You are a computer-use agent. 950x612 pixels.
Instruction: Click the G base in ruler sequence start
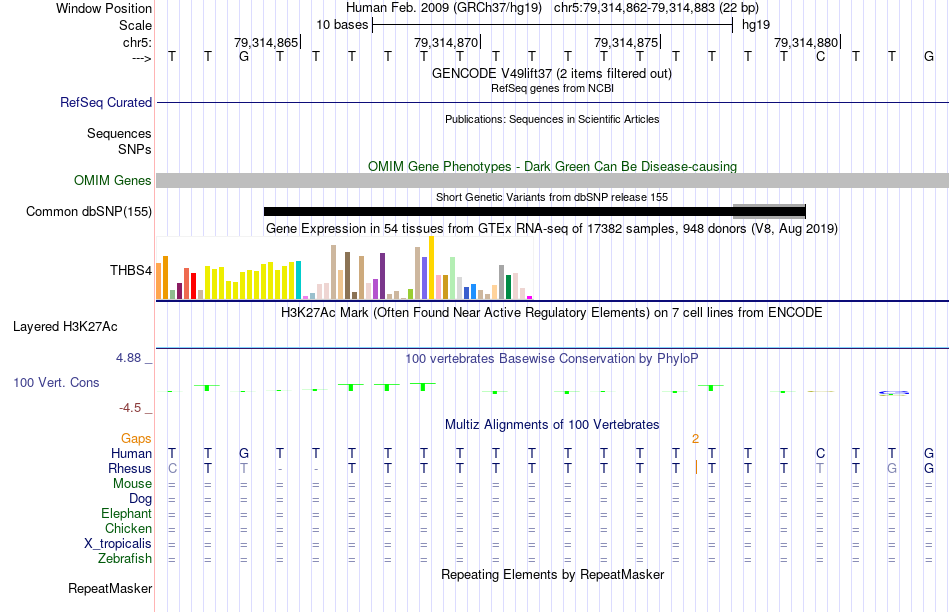(244, 56)
